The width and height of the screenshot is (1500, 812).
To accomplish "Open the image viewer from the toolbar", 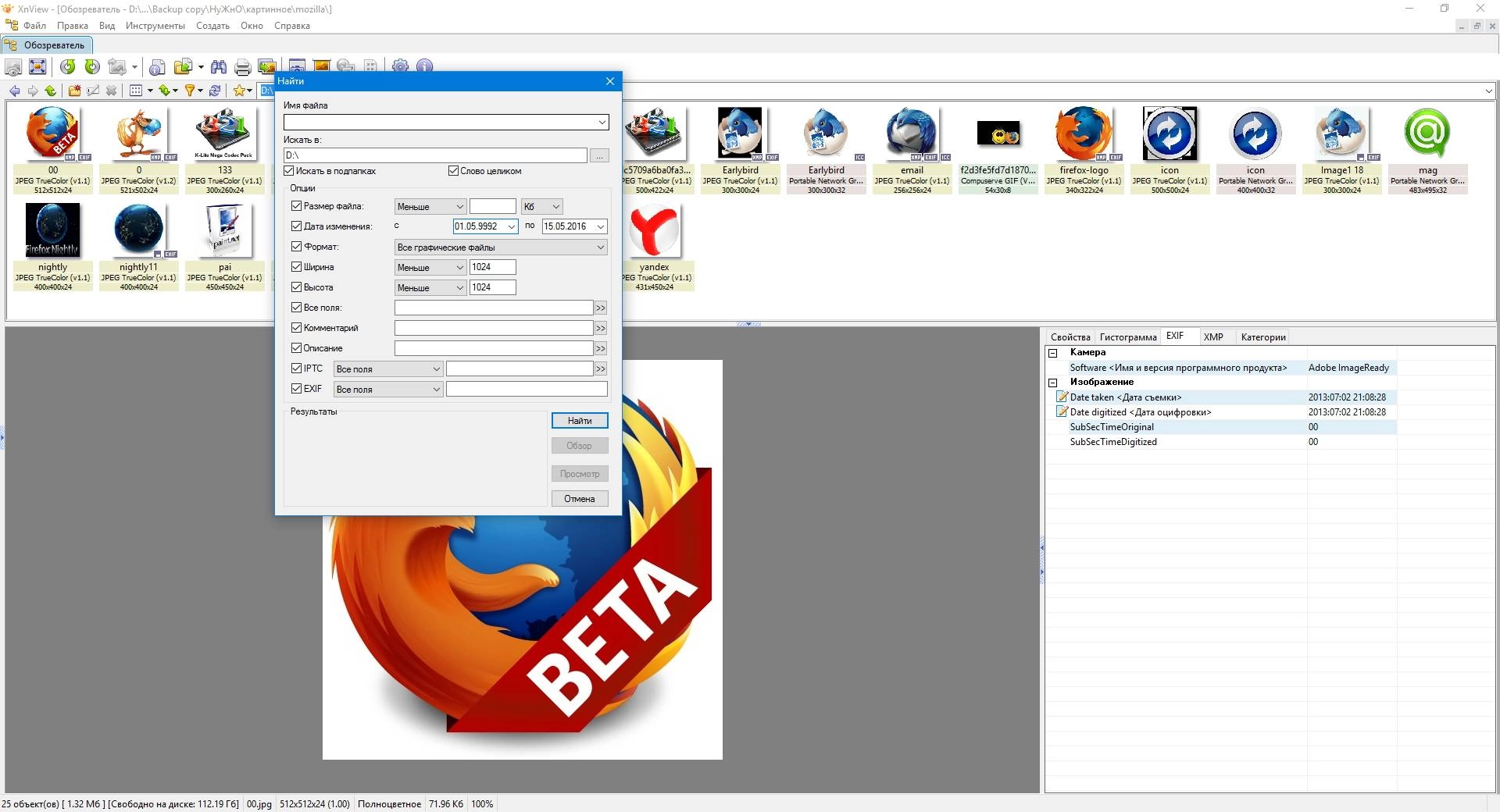I will 13,66.
